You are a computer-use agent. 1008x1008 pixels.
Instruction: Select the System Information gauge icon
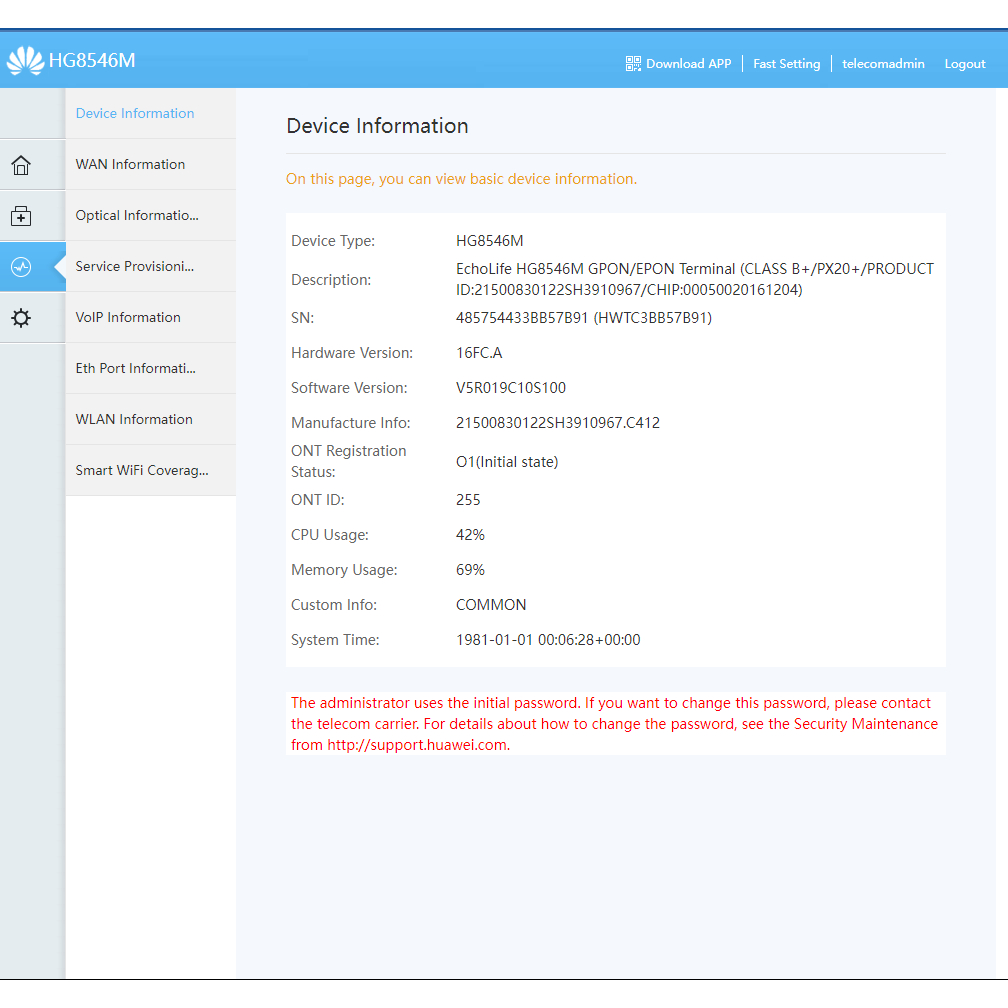(x=21, y=267)
